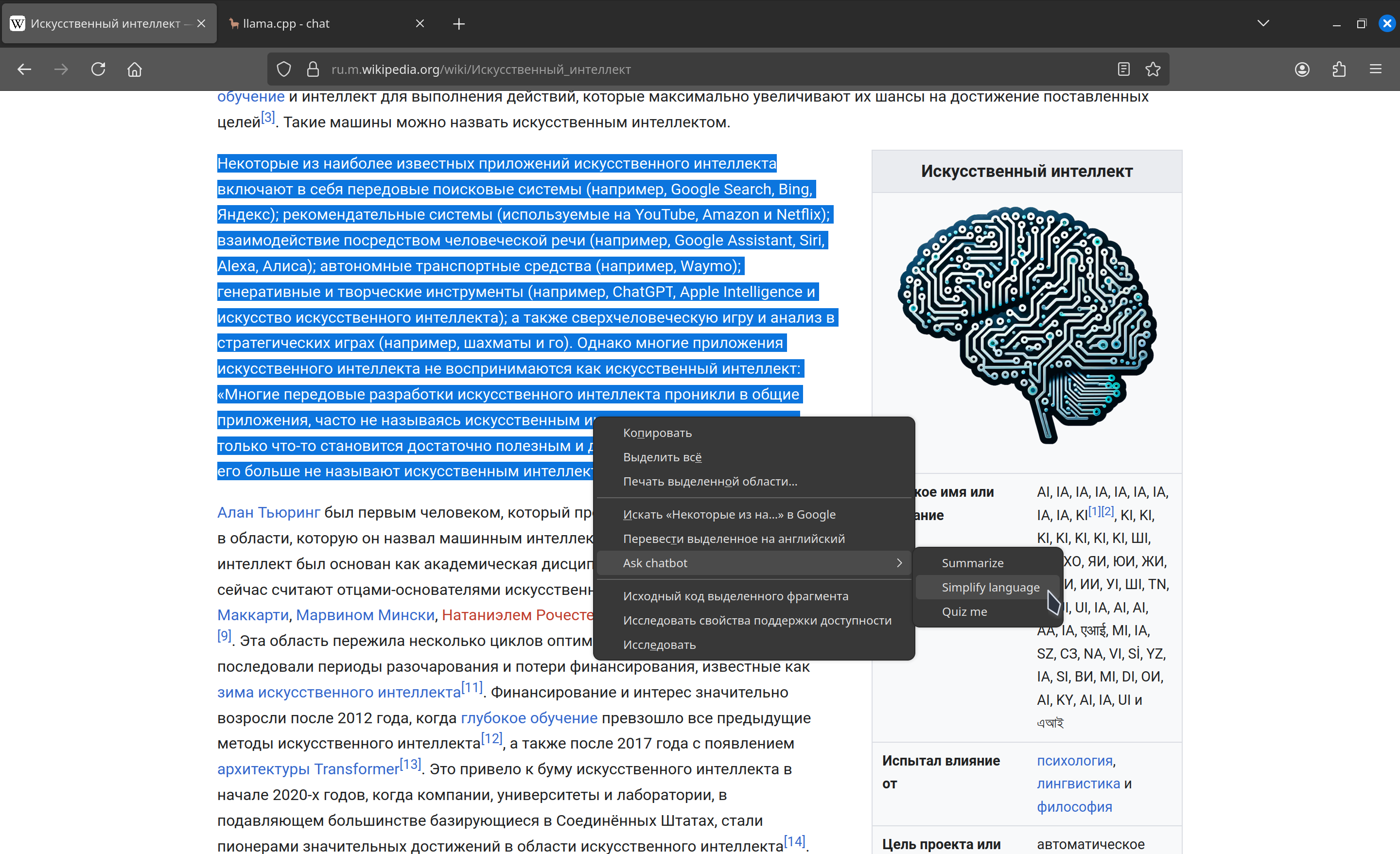Choose Simplify language from chatbot submenu
This screenshot has width=1400, height=854.
click(990, 588)
